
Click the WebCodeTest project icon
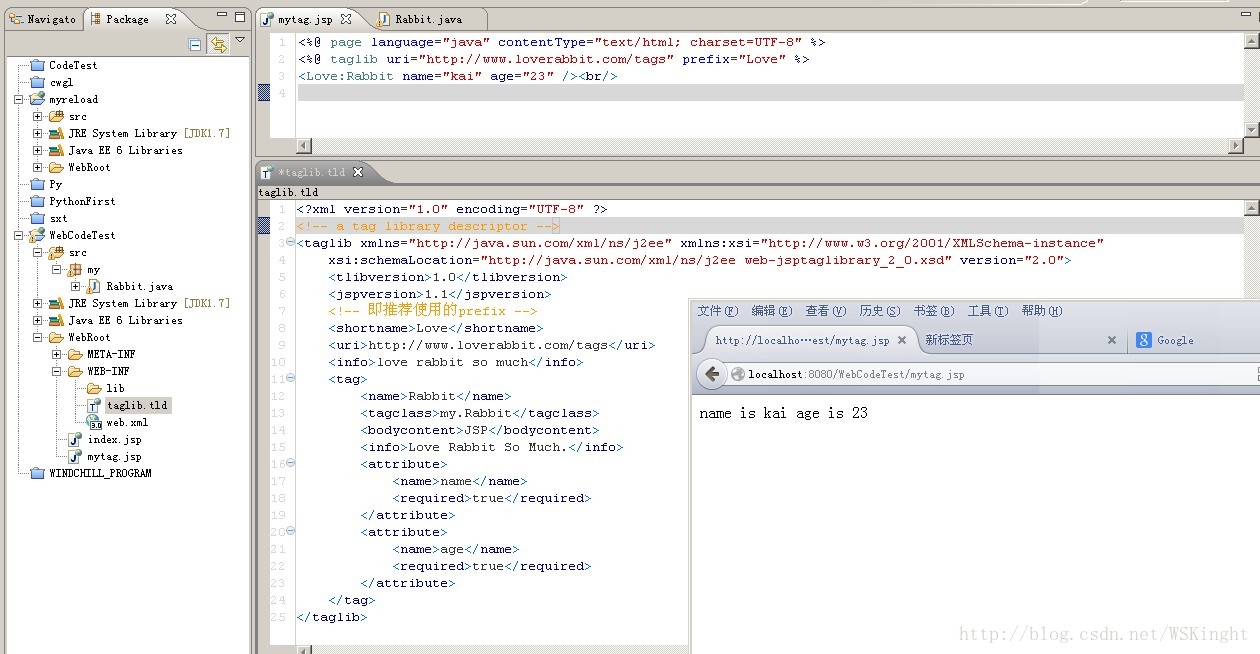[37, 235]
